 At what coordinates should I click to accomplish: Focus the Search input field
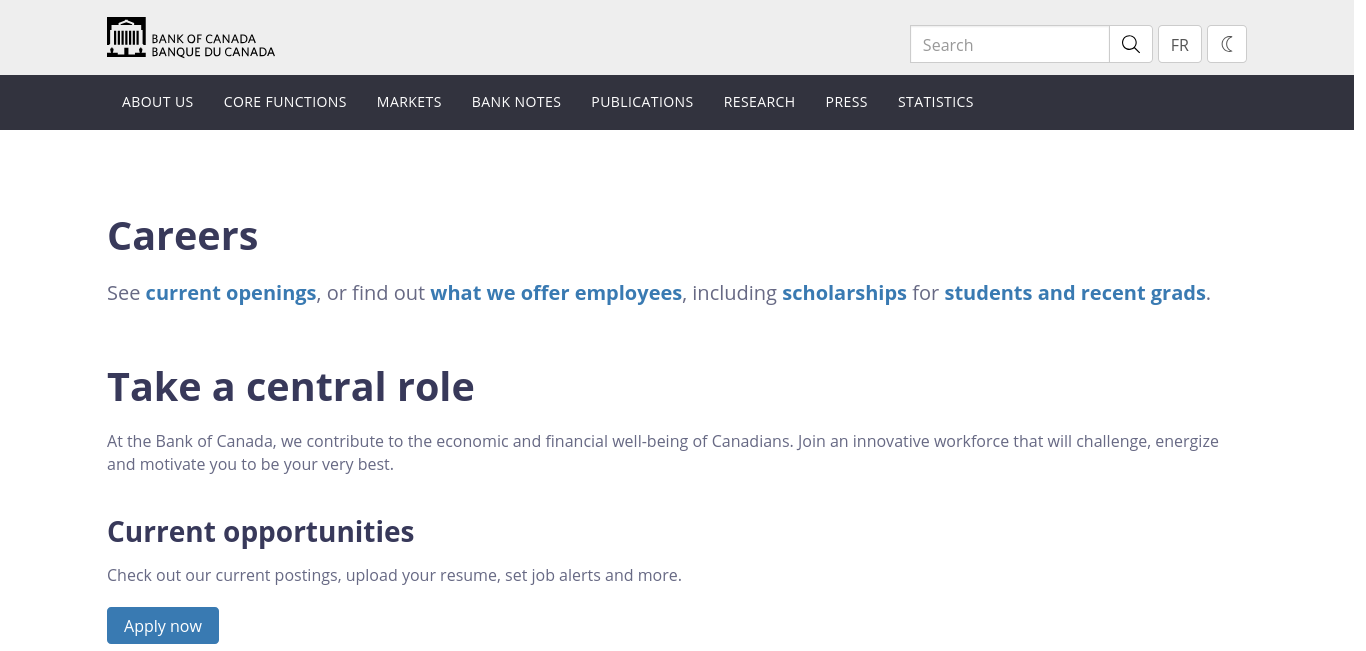1010,44
